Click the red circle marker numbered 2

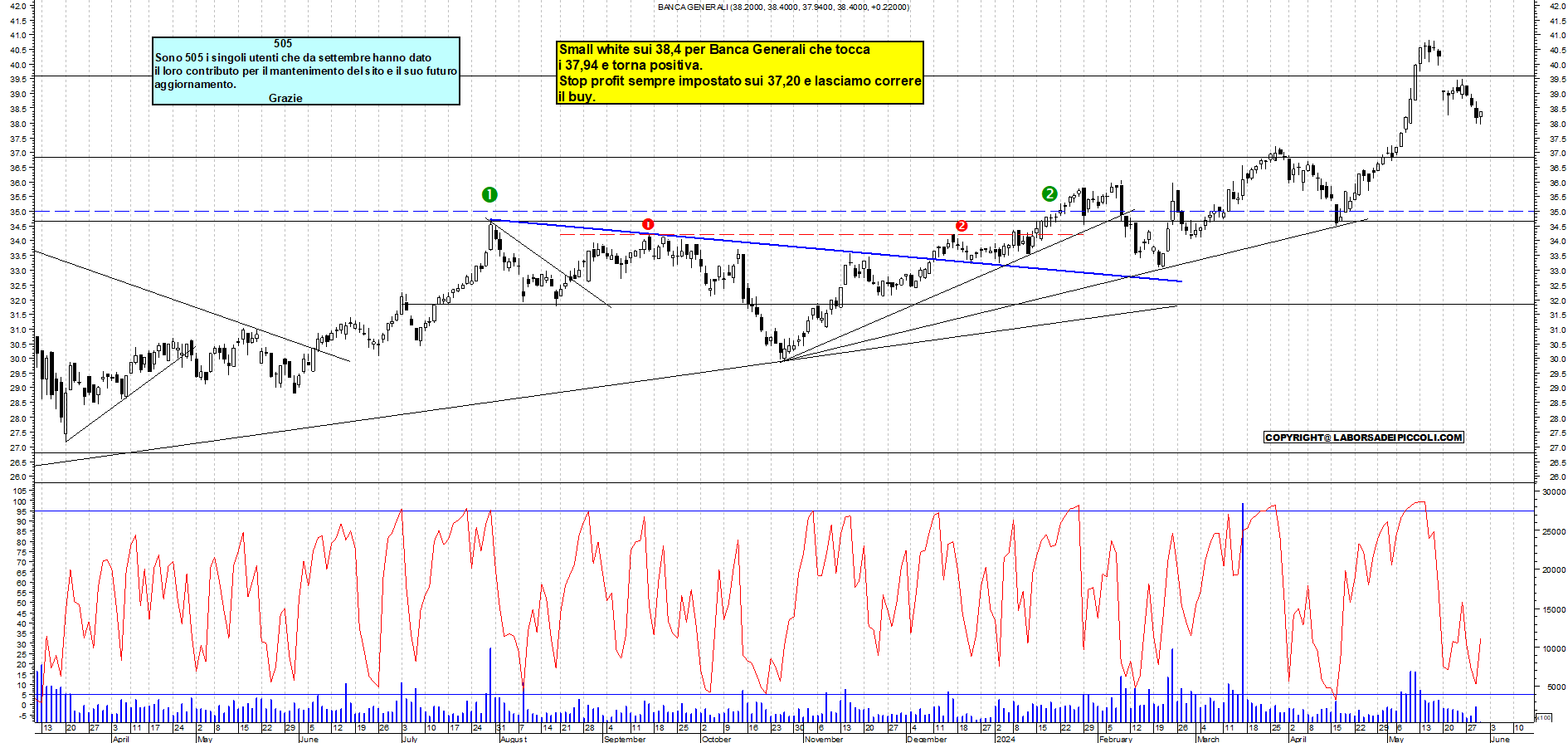[x=962, y=226]
